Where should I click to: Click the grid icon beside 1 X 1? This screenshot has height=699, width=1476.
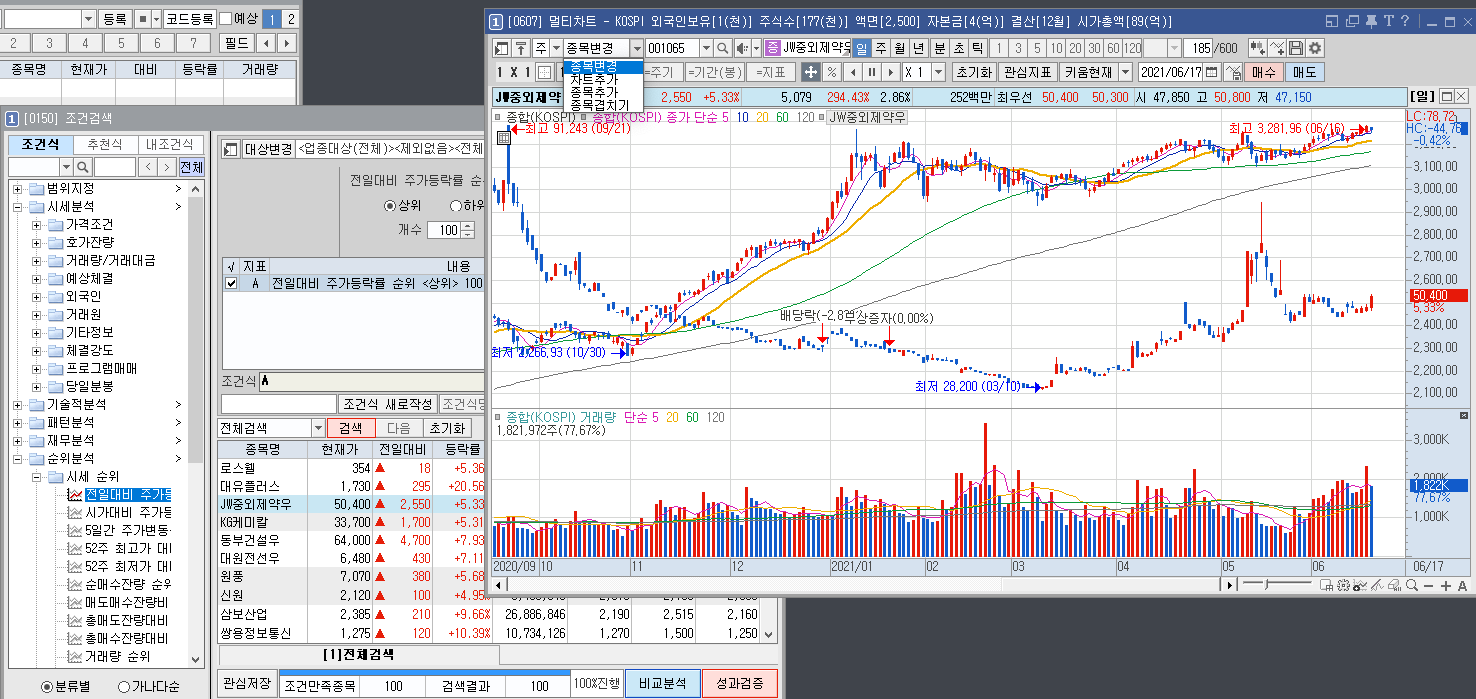tap(544, 72)
